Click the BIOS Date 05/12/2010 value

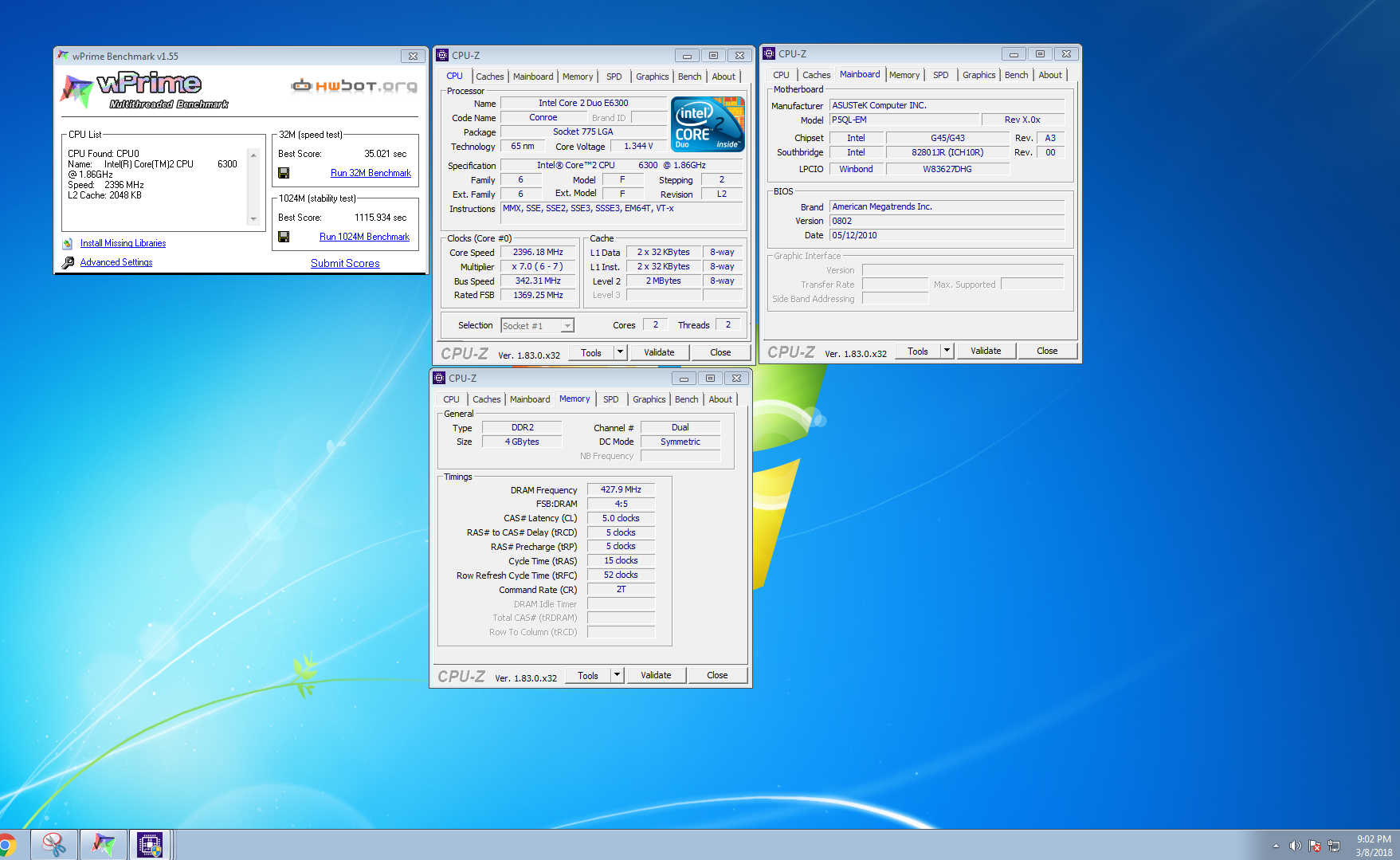947,235
